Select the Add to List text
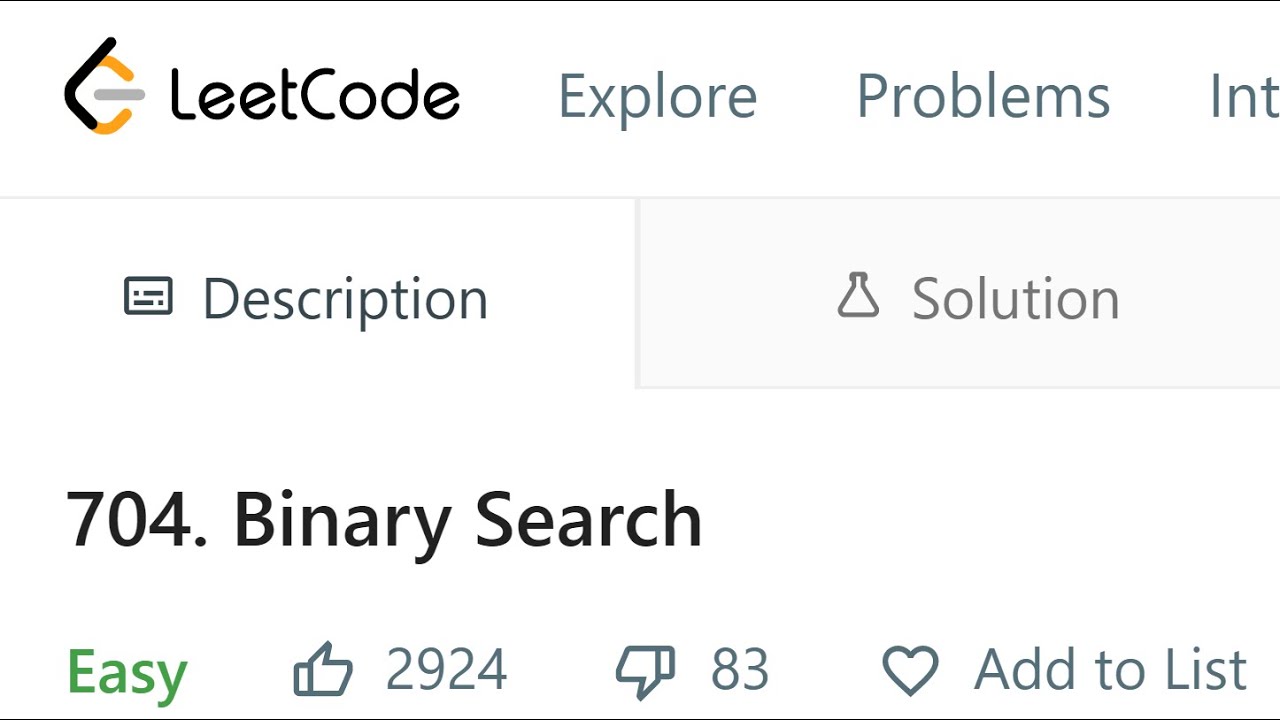The height and width of the screenshot is (720, 1280). (x=1110, y=669)
